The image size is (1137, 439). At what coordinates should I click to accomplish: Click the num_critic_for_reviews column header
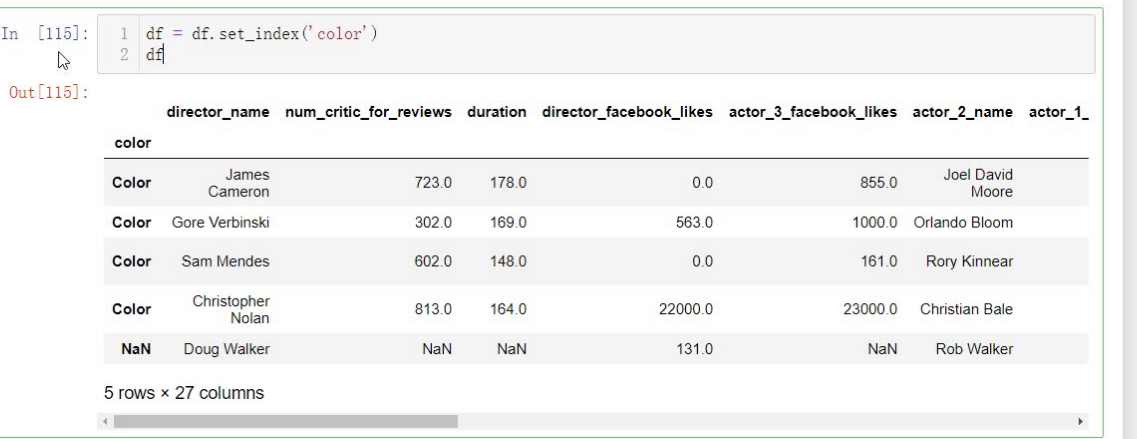point(368,112)
